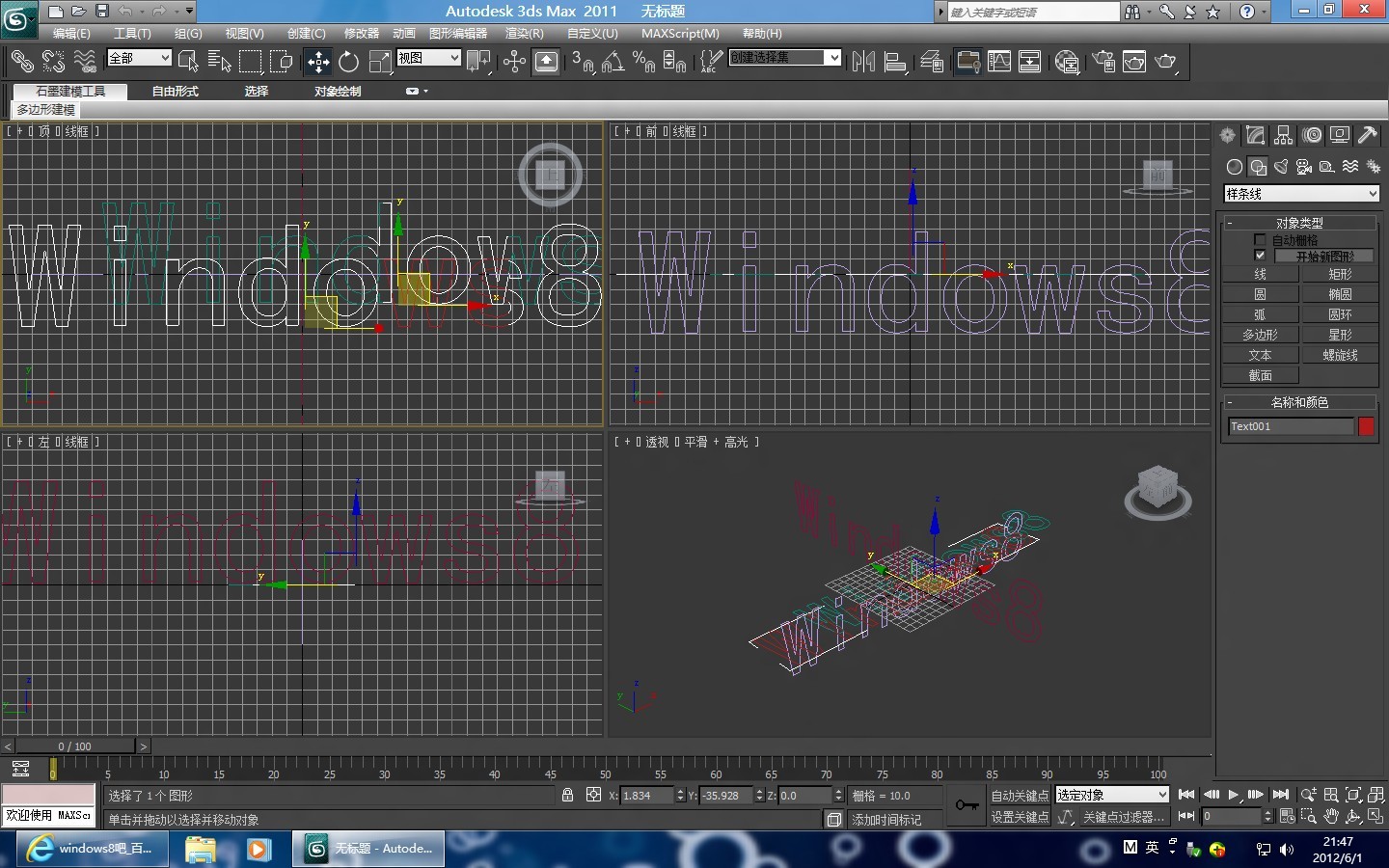Switch to the 自由形式 ribbon tab
The width and height of the screenshot is (1389, 868).
click(x=175, y=92)
